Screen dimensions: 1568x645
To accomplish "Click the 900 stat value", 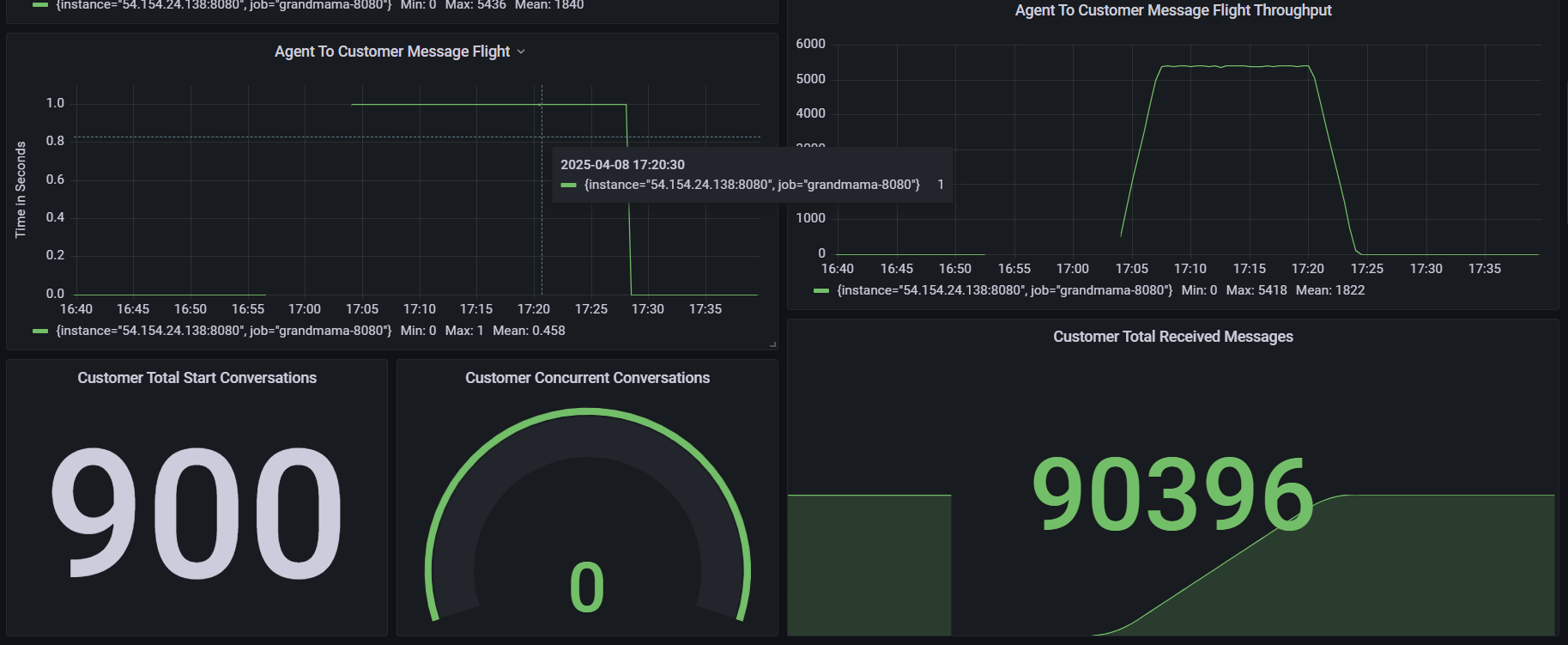I will (197, 514).
